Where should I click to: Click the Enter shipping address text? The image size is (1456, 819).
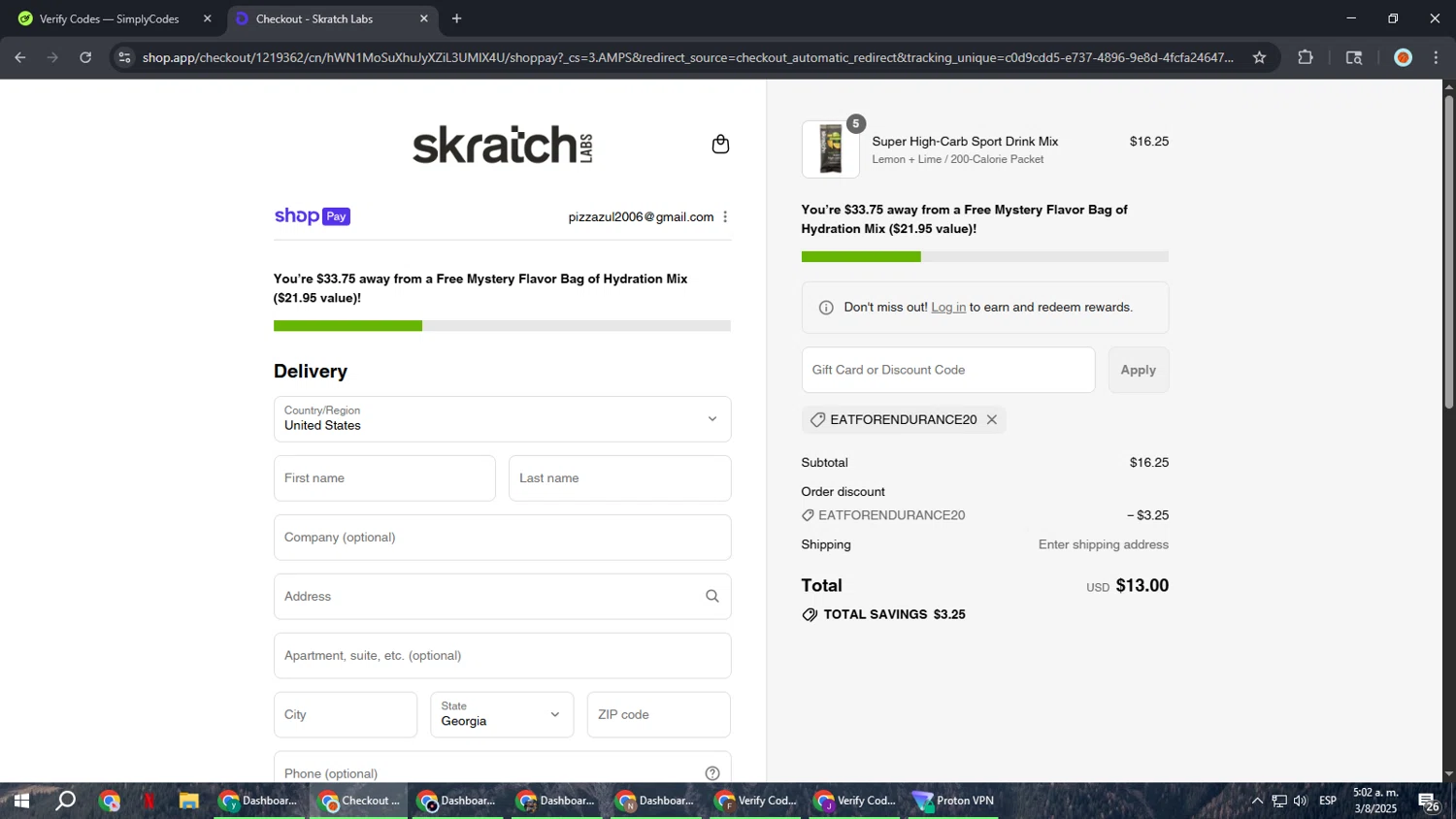[x=1104, y=544]
